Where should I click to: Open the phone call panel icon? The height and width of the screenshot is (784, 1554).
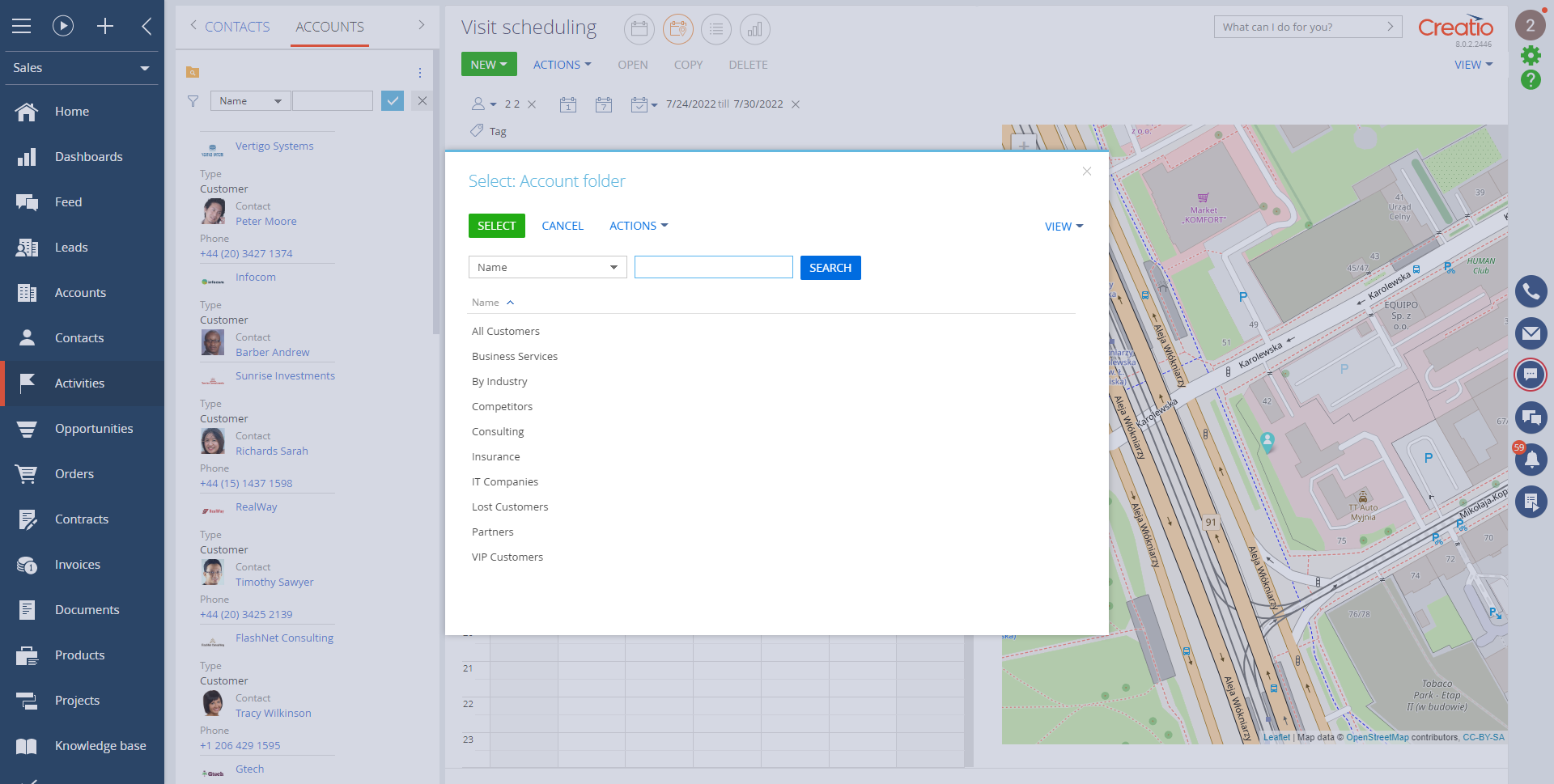(x=1531, y=291)
